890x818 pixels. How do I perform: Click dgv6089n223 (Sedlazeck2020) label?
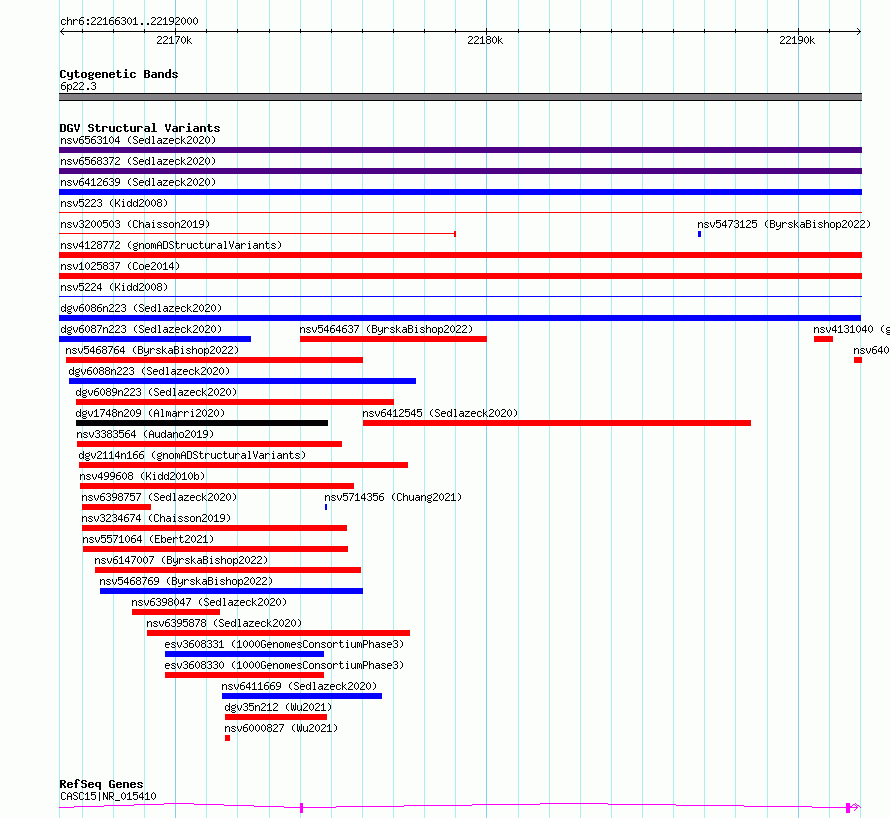[x=156, y=392]
